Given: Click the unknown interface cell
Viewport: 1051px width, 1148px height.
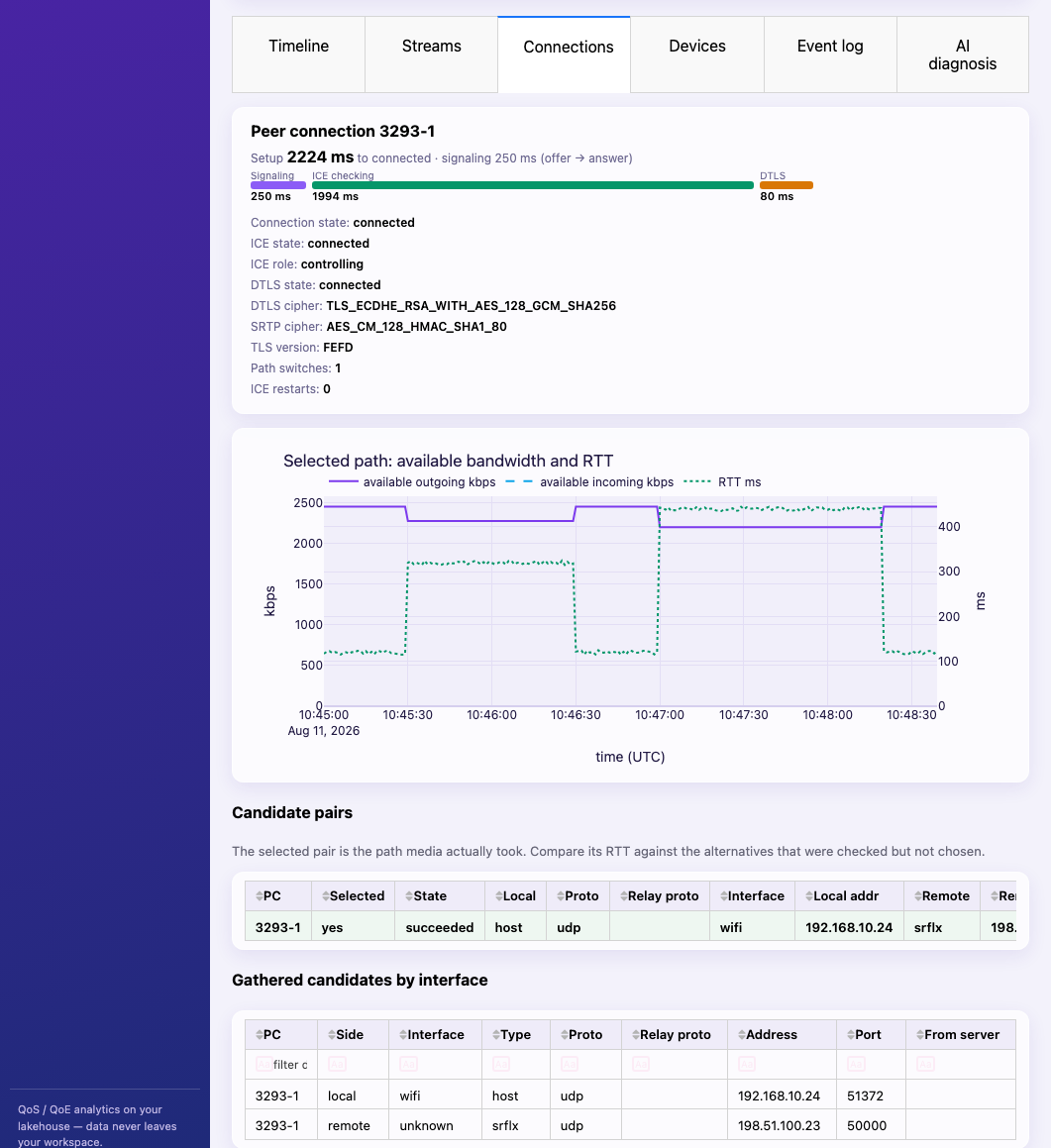Looking at the screenshot, I should coord(435,1125).
